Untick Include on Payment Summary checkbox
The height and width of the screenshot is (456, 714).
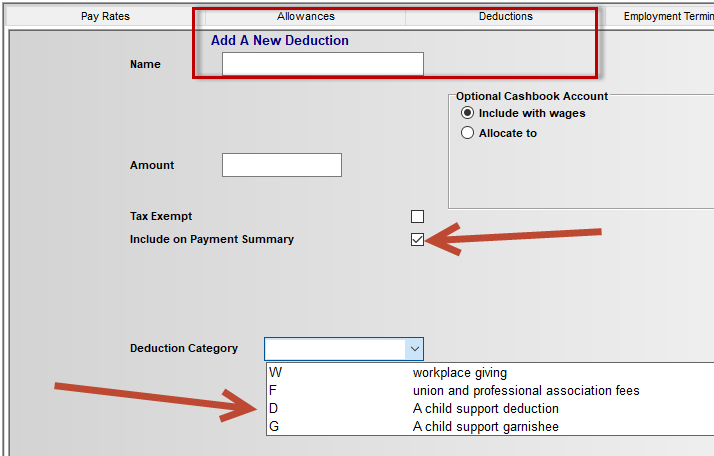pyautogui.click(x=417, y=239)
